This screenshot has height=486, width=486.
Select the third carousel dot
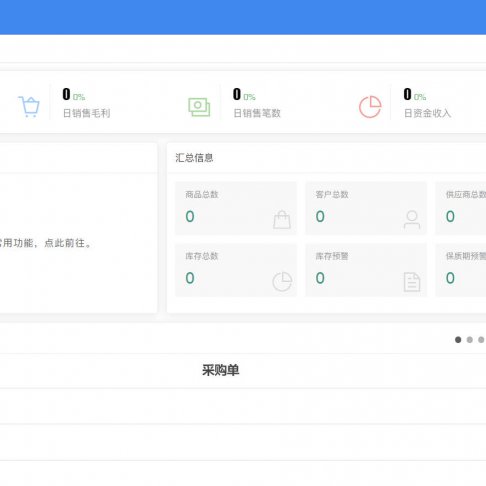(x=481, y=340)
